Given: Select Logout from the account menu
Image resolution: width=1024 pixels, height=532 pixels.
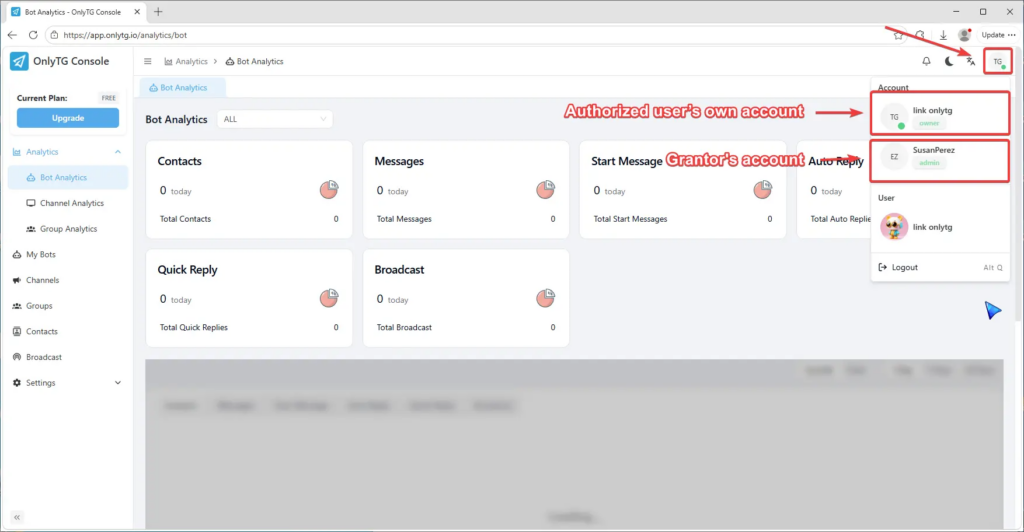Looking at the screenshot, I should click(904, 267).
